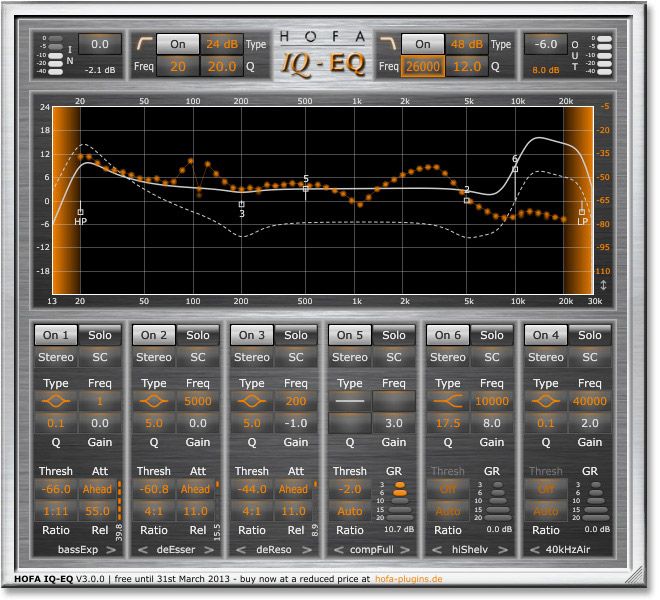The width and height of the screenshot is (660, 600).
Task: Toggle band On 2
Action: 154,335
